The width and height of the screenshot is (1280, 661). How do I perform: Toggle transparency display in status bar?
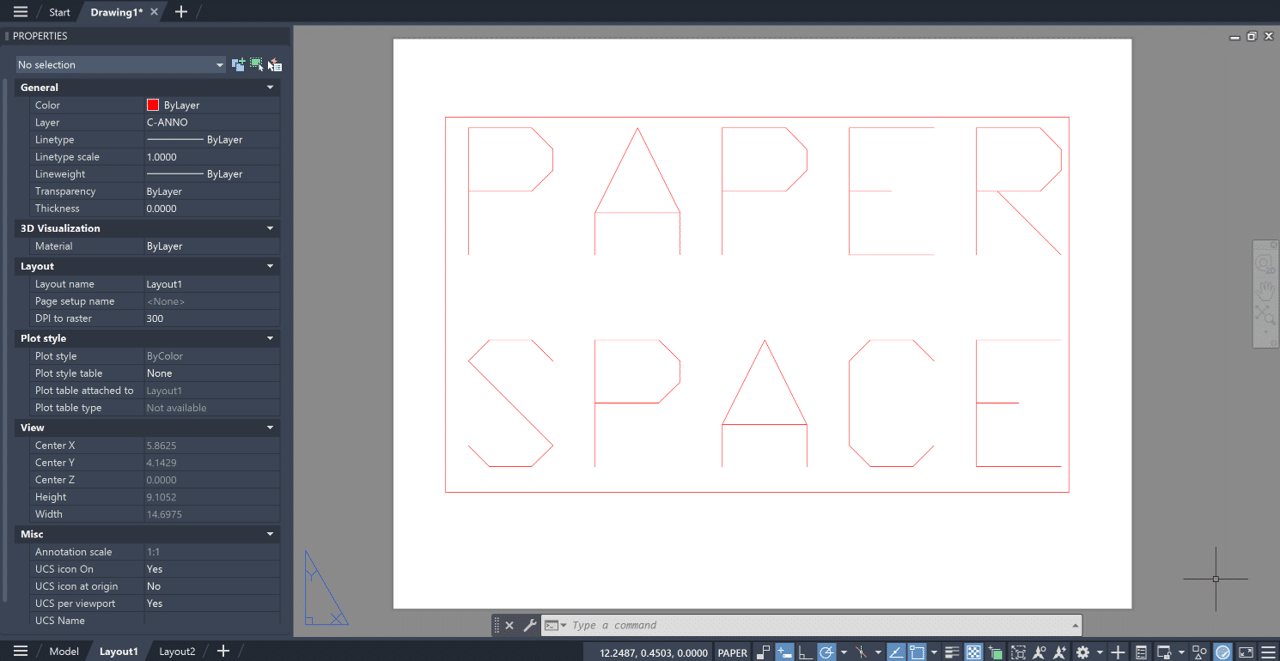(x=973, y=652)
